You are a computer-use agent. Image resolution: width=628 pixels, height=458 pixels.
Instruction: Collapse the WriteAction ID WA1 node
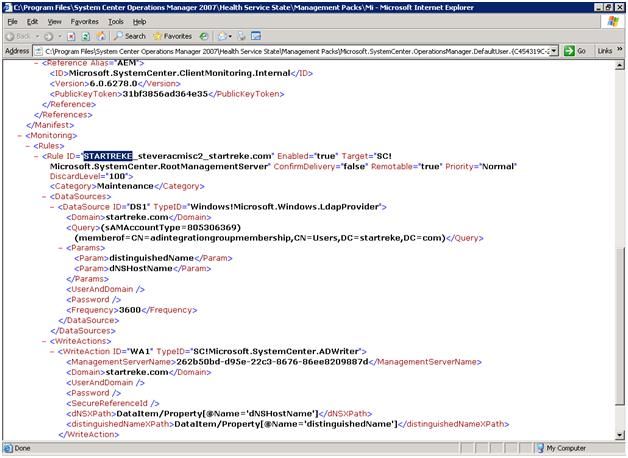pos(52,352)
